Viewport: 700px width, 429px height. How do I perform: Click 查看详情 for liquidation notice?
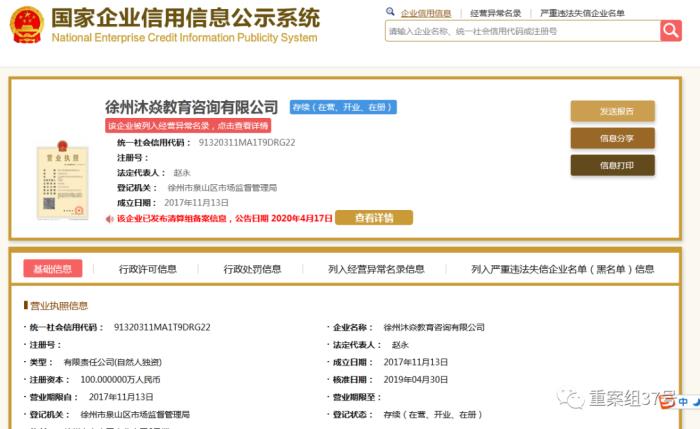coord(372,218)
